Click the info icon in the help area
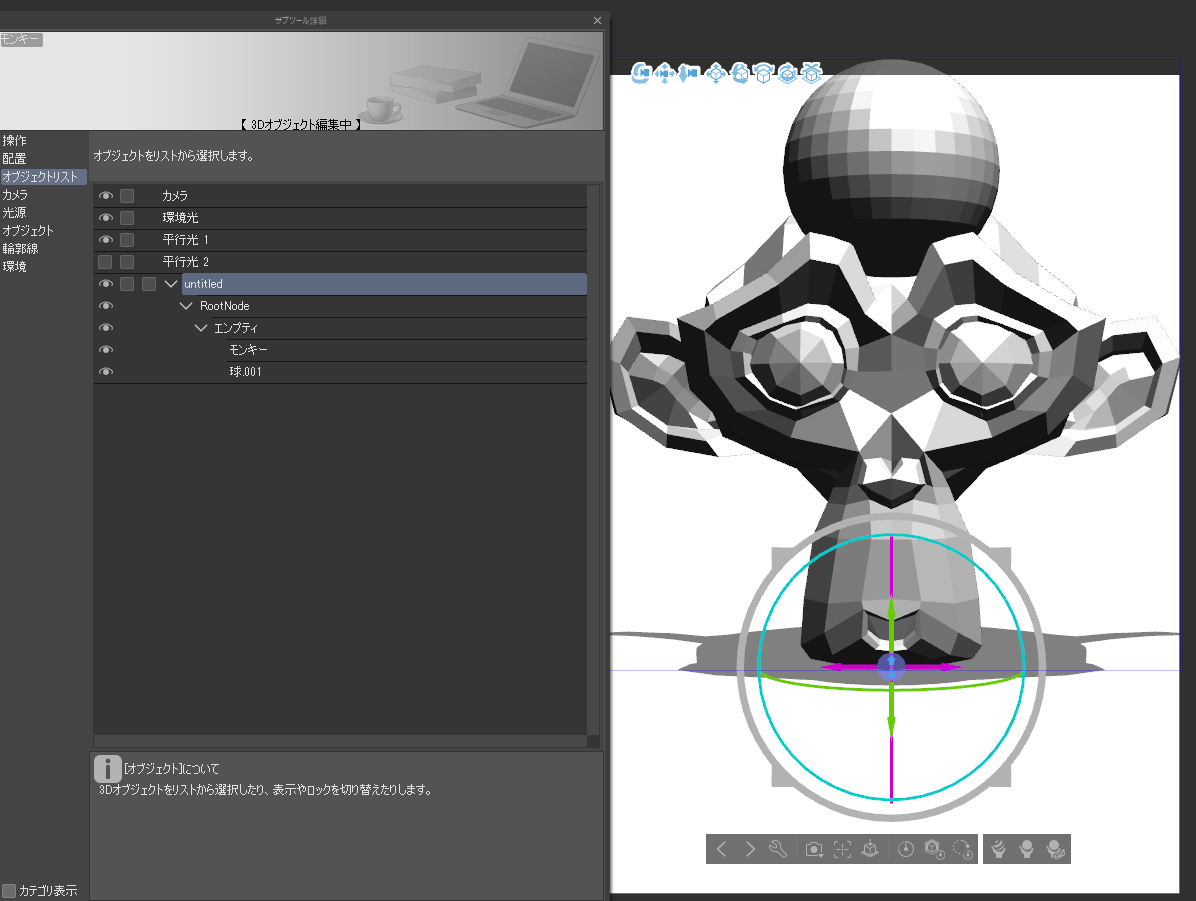The height and width of the screenshot is (901, 1196). click(x=108, y=769)
